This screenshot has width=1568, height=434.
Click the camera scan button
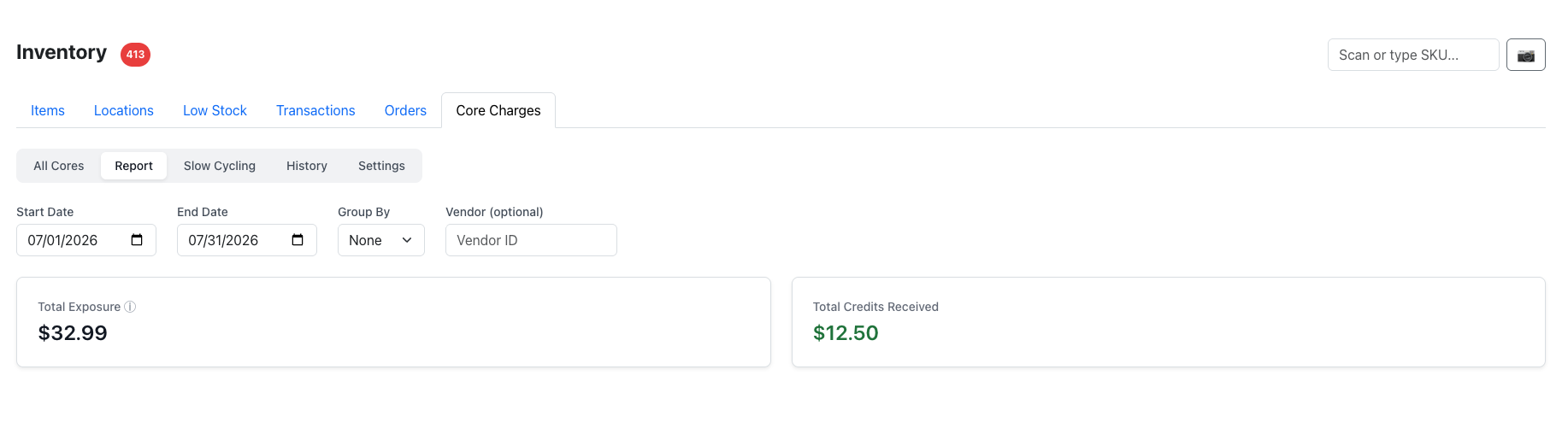(1525, 55)
